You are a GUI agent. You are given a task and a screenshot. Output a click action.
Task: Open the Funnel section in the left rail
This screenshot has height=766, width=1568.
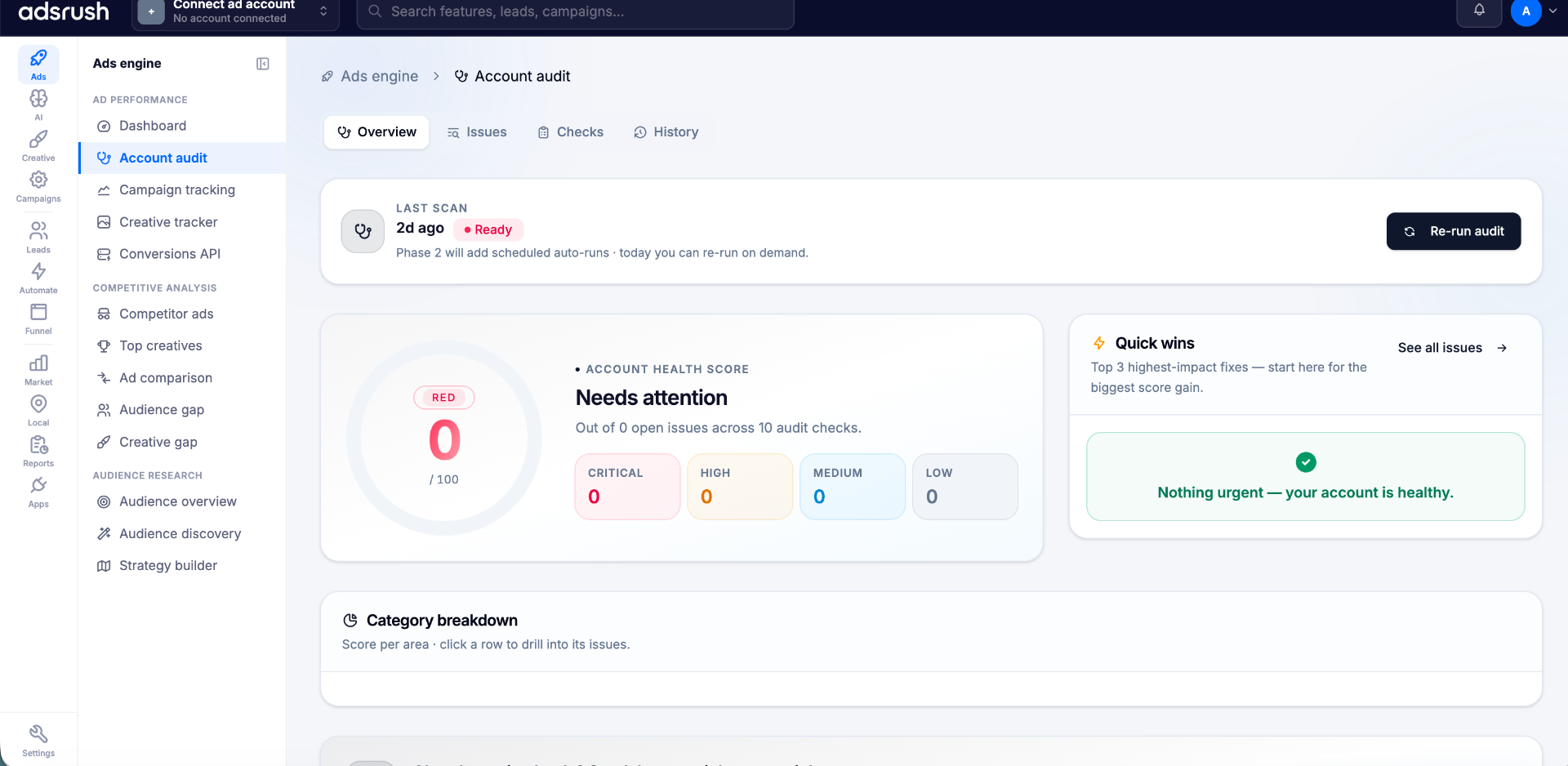(x=38, y=319)
